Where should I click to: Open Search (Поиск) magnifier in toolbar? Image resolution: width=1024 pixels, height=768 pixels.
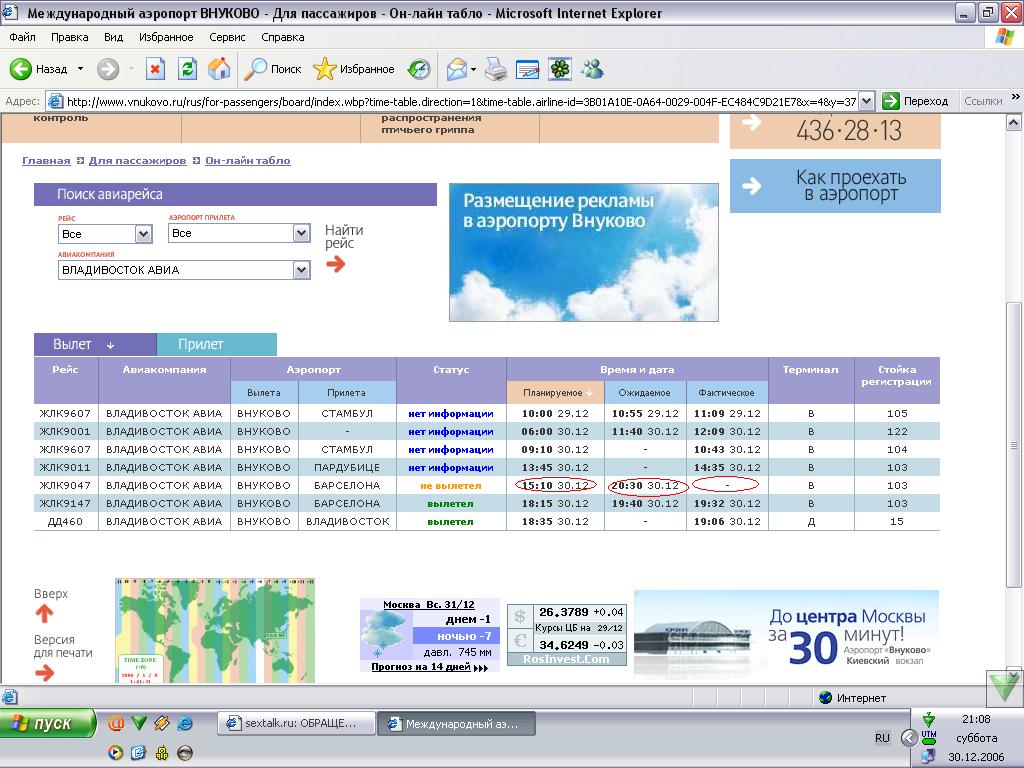point(273,69)
